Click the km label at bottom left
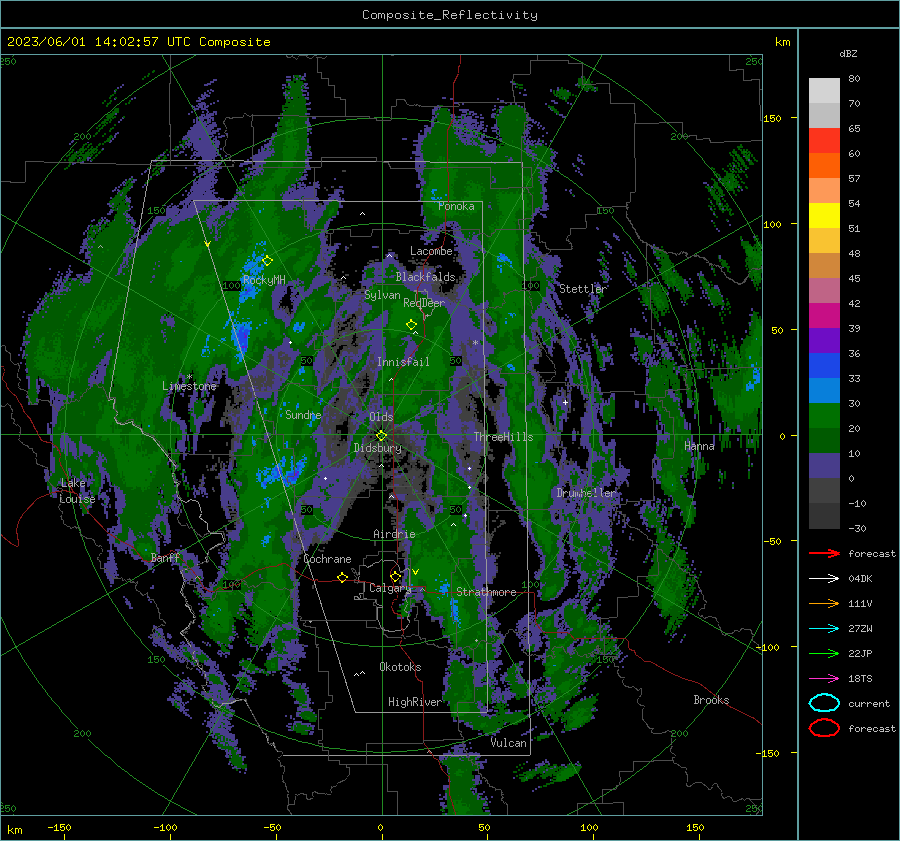 (14, 830)
